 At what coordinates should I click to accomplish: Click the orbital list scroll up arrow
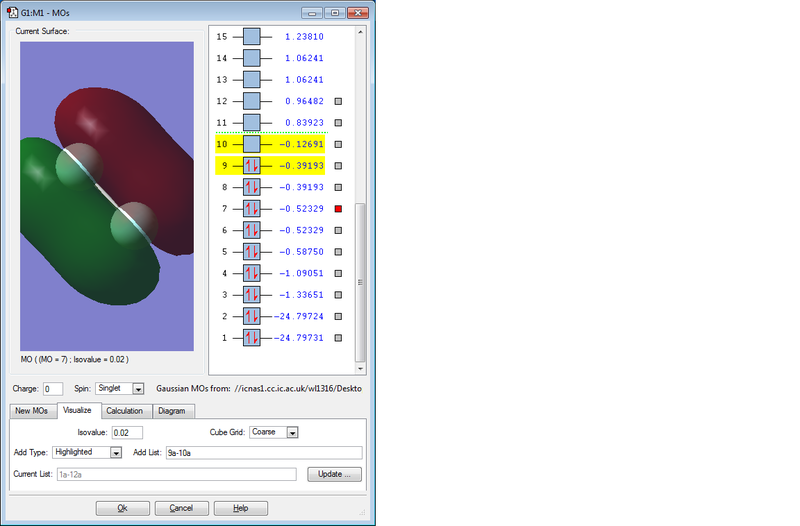(x=360, y=32)
